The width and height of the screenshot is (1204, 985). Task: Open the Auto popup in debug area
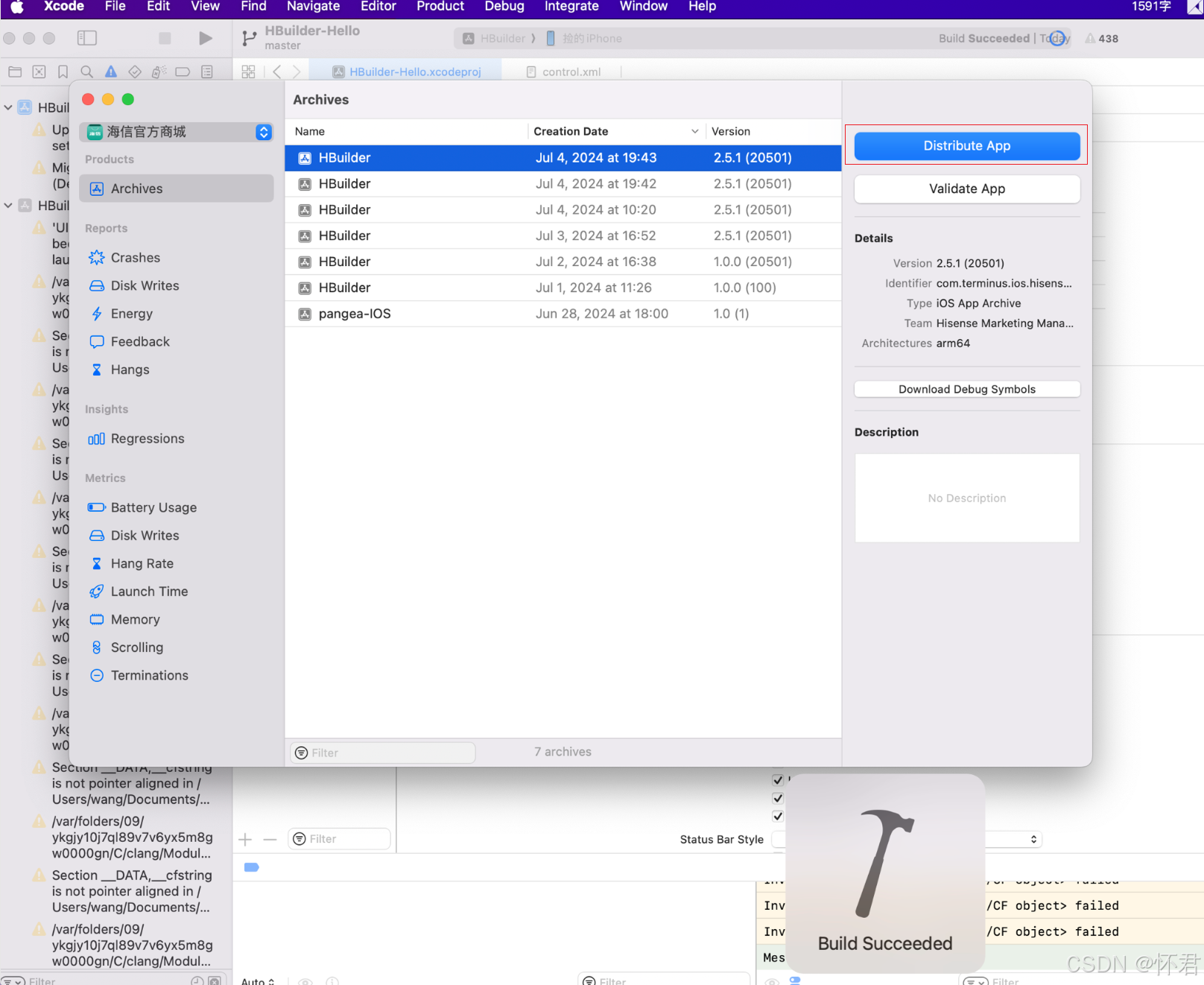pos(258,981)
